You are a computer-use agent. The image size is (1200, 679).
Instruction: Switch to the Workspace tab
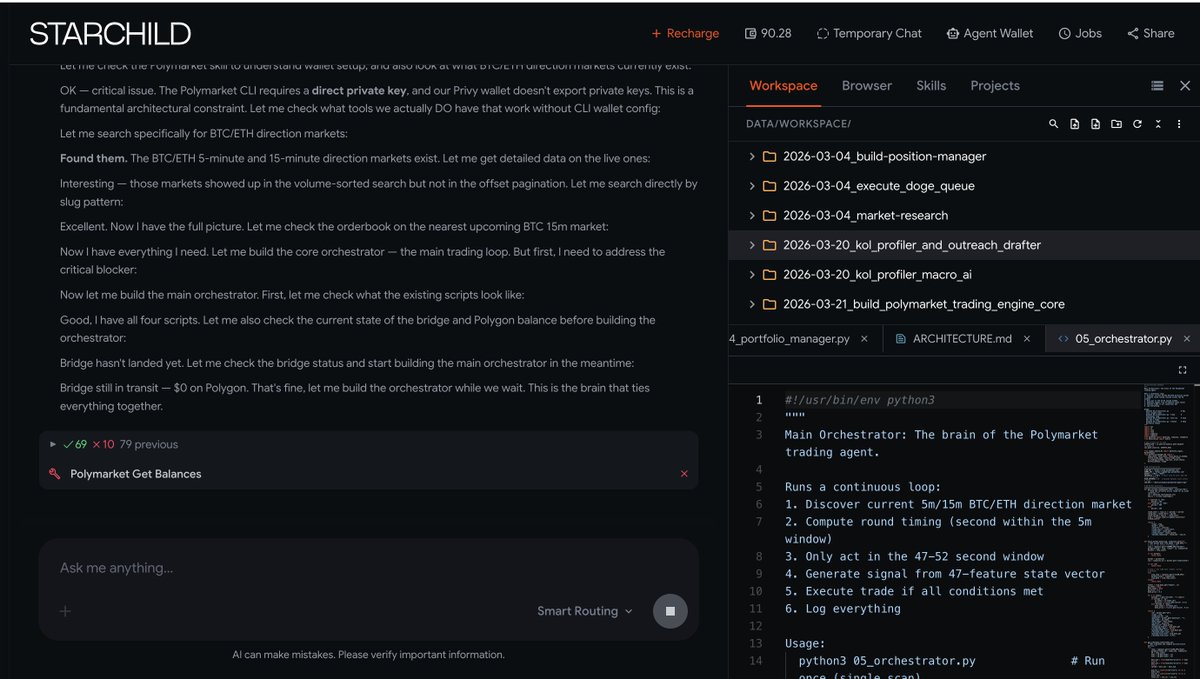tap(783, 86)
